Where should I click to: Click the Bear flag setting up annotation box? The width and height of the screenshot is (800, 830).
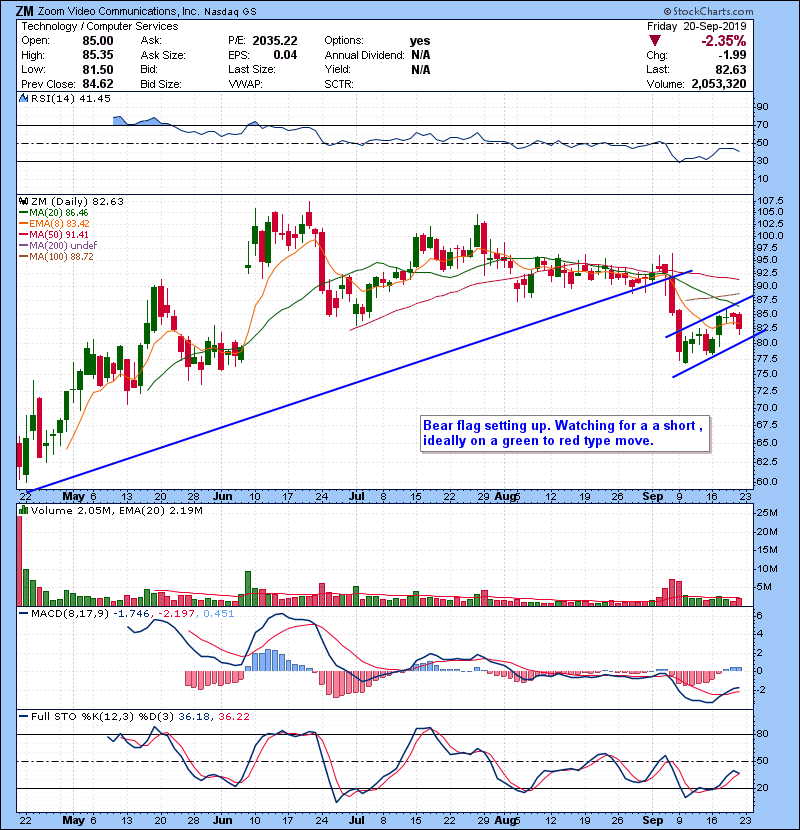(565, 433)
